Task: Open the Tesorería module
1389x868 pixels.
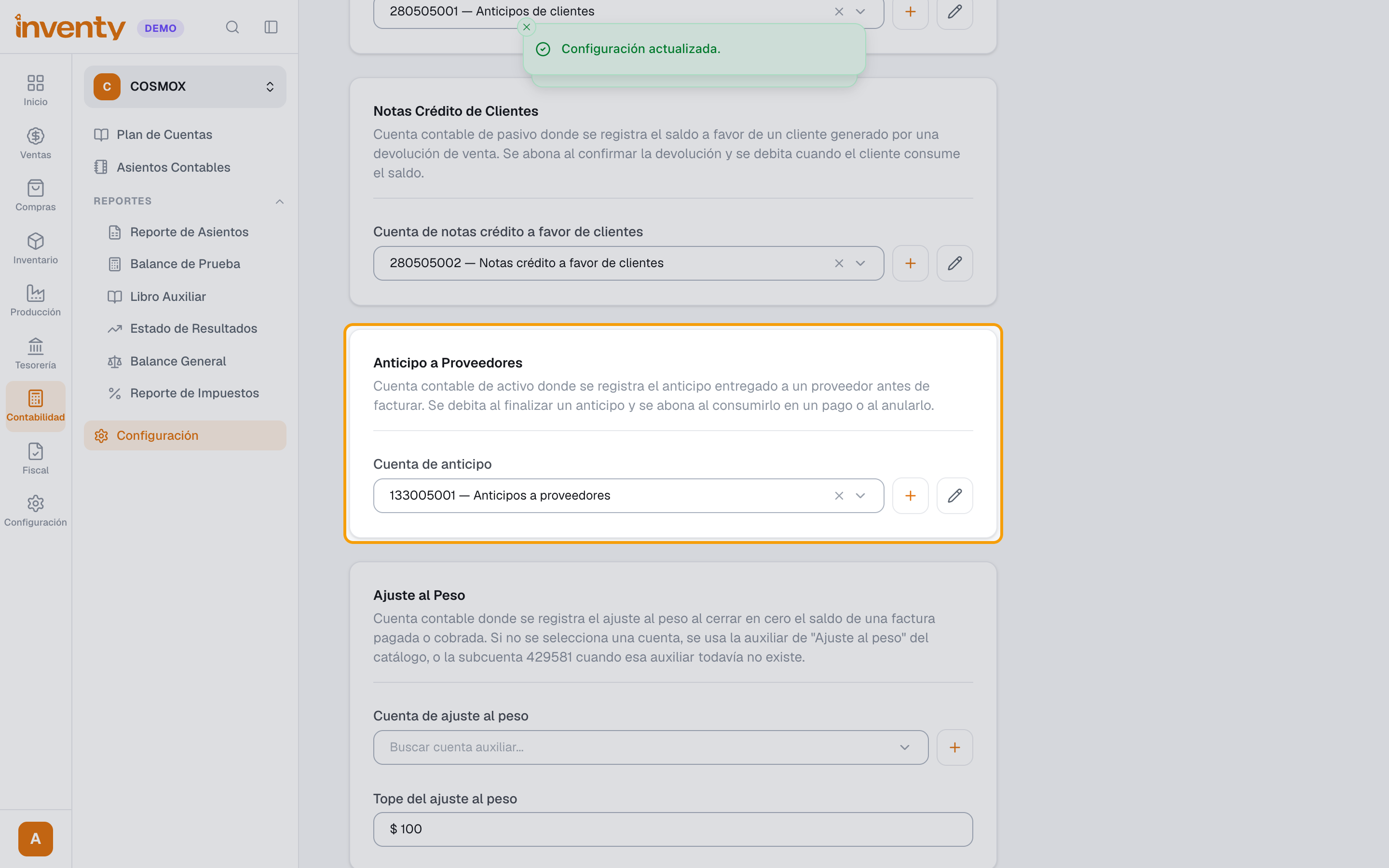Action: click(36, 353)
